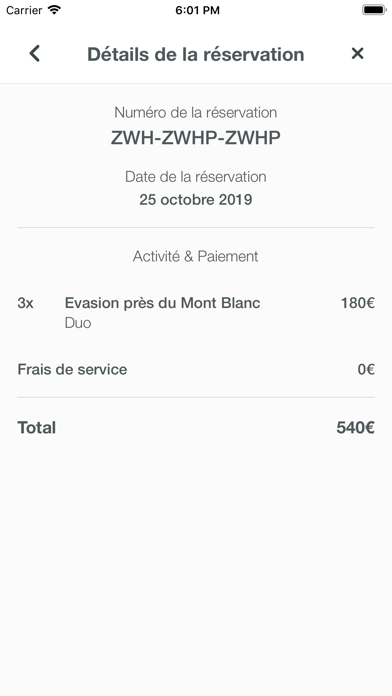Tap the Carrier label in status bar
Image resolution: width=392 pixels, height=696 pixels.
[24, 10]
